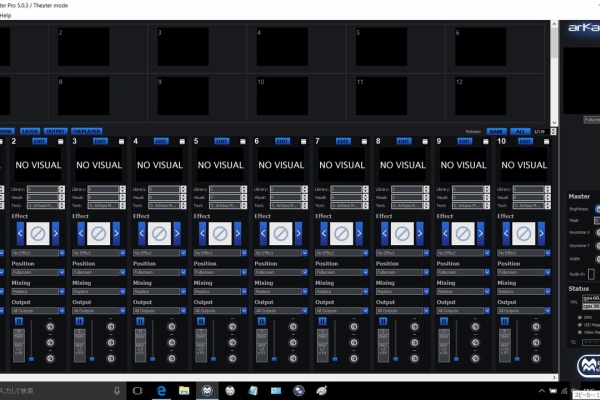The width and height of the screenshot is (600, 400).
Task: Click the Release ALL button
Action: click(x=520, y=131)
